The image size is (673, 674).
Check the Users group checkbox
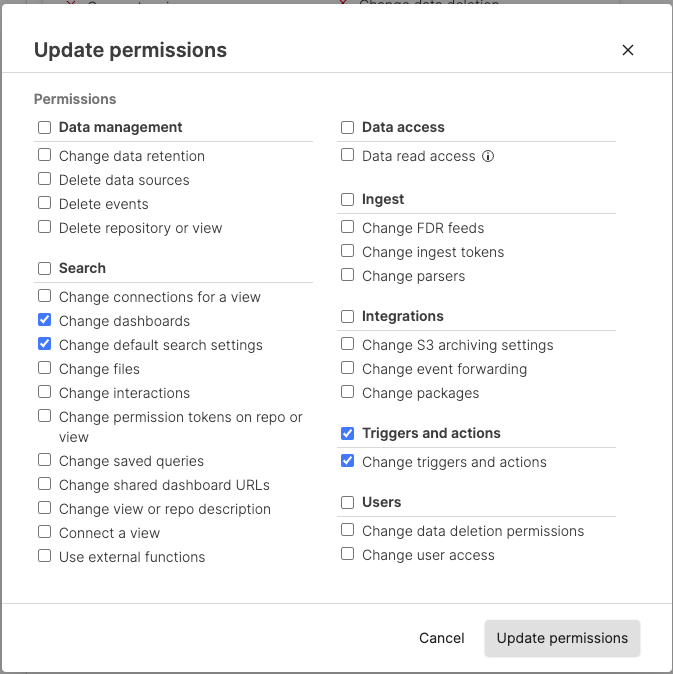tap(347, 502)
